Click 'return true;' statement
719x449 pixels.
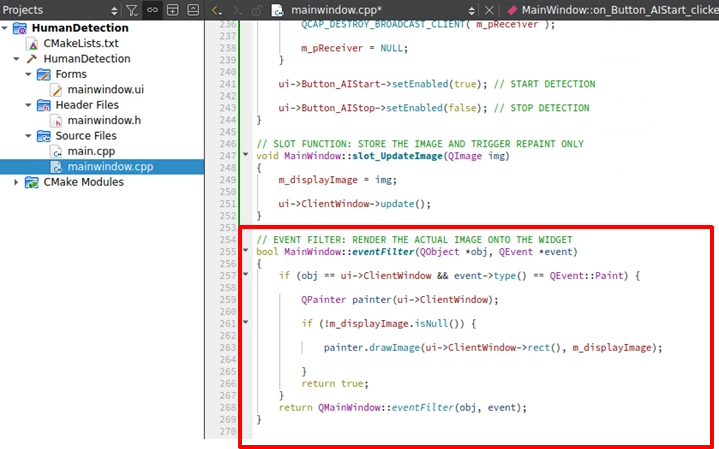pyautogui.click(x=335, y=383)
